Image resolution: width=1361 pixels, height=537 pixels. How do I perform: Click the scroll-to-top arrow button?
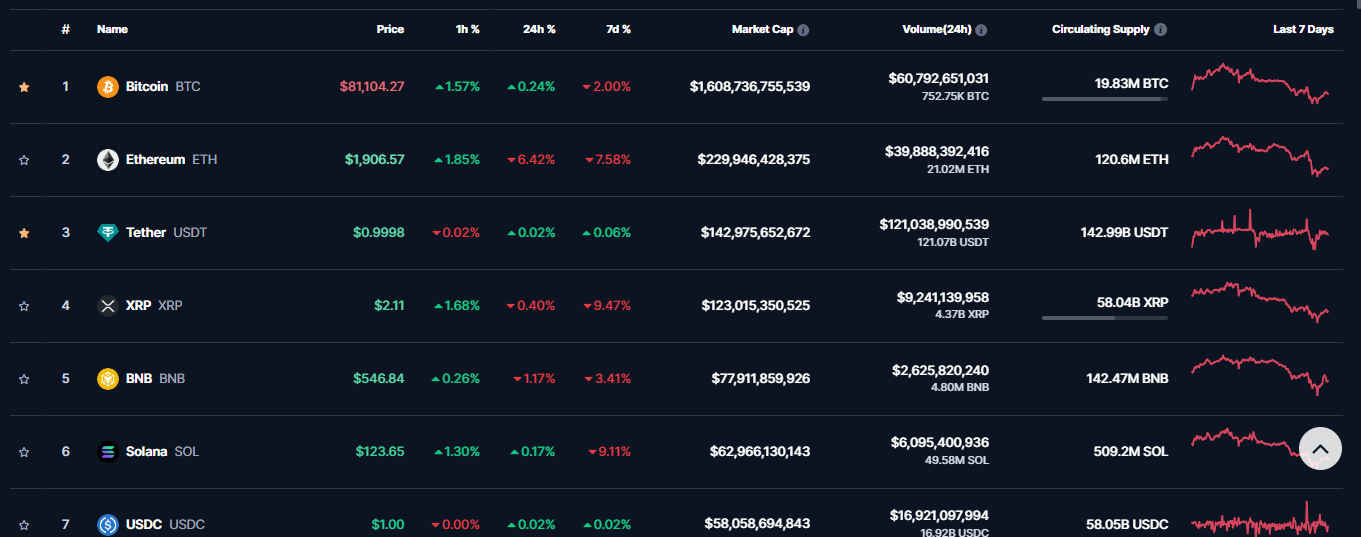click(x=1320, y=449)
